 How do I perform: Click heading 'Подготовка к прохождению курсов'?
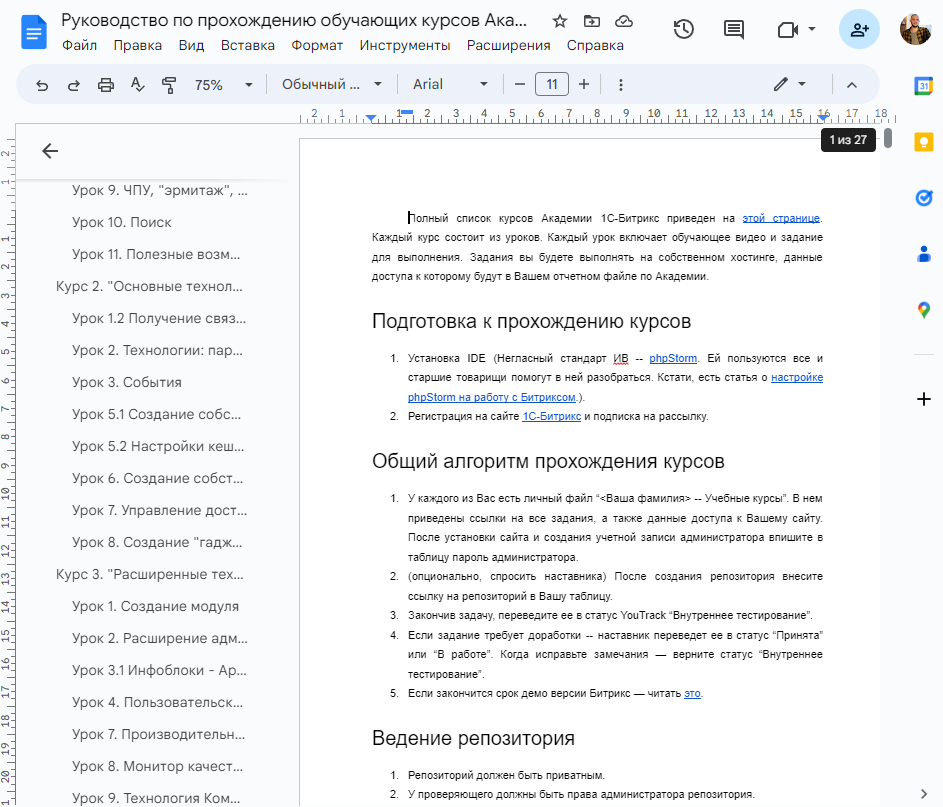[531, 321]
